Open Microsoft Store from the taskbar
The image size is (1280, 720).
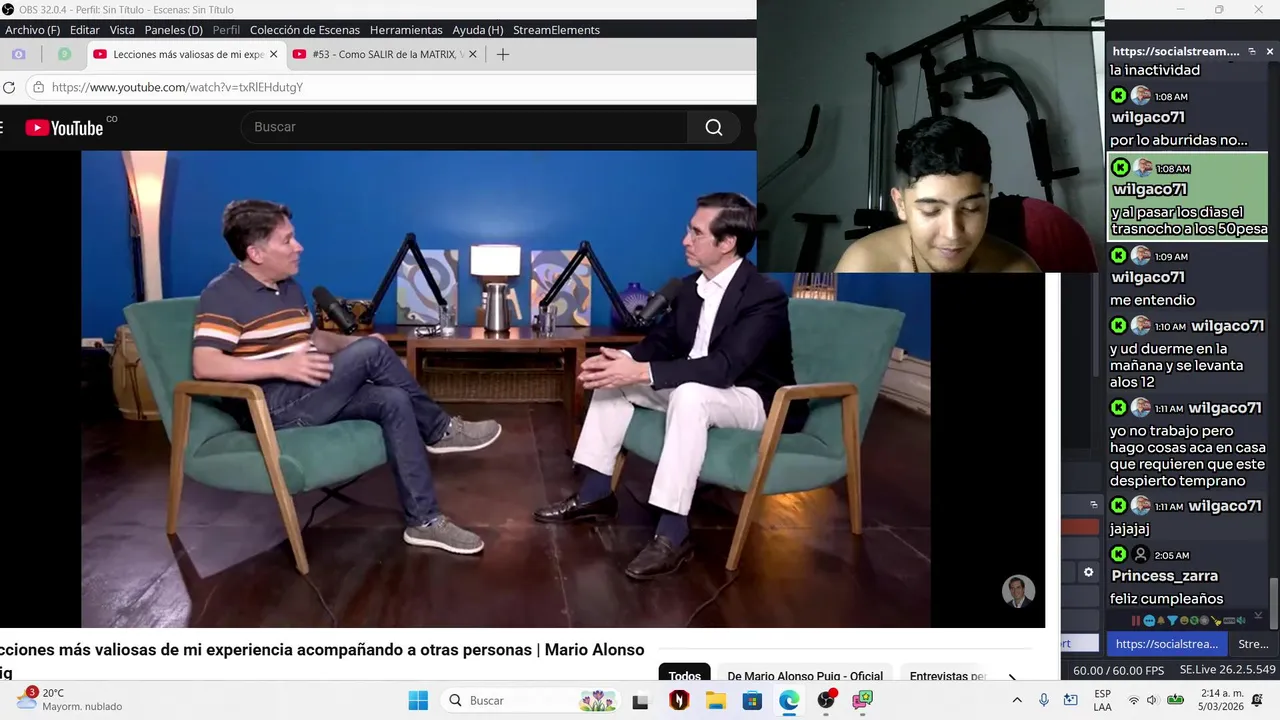(x=752, y=700)
